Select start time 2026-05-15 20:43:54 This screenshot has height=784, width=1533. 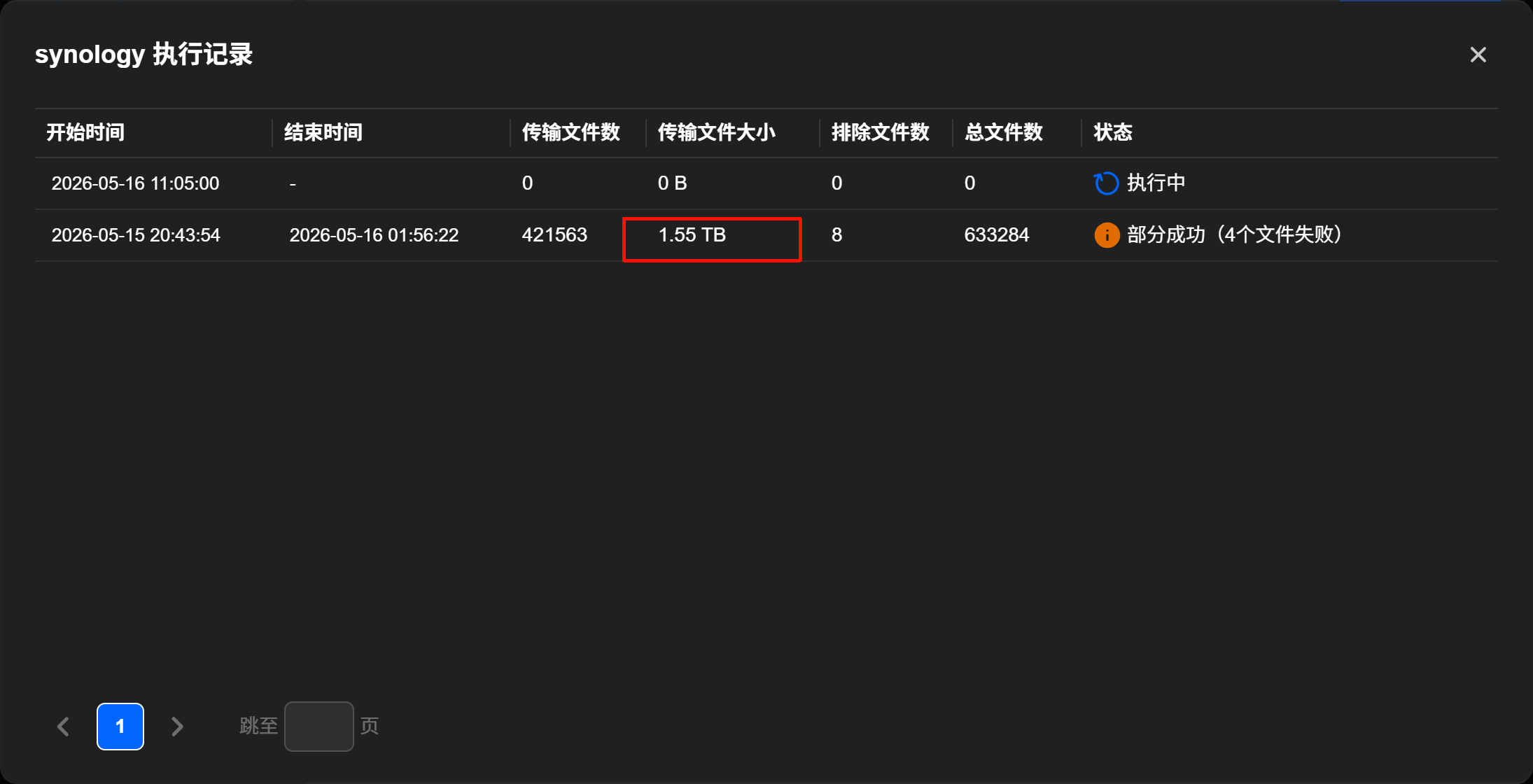(x=136, y=235)
